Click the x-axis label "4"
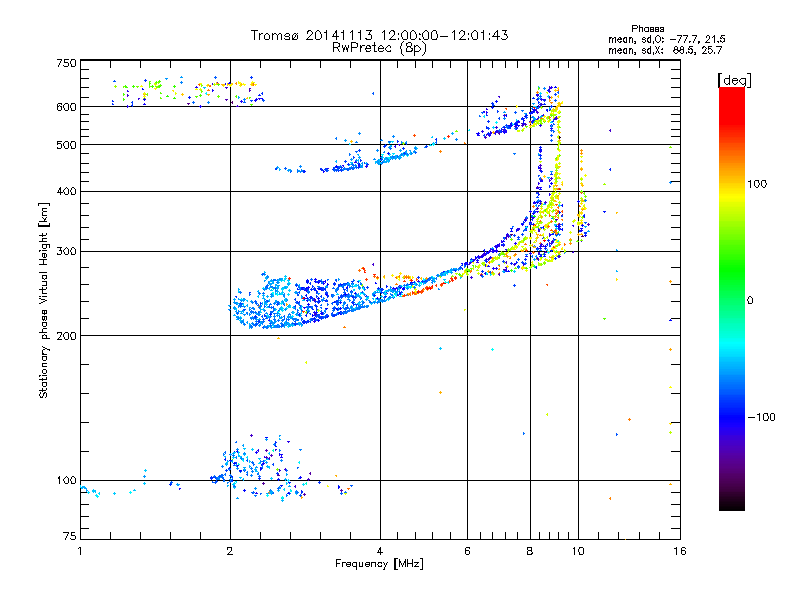Image resolution: width=800 pixels, height=600 pixels. pos(380,551)
